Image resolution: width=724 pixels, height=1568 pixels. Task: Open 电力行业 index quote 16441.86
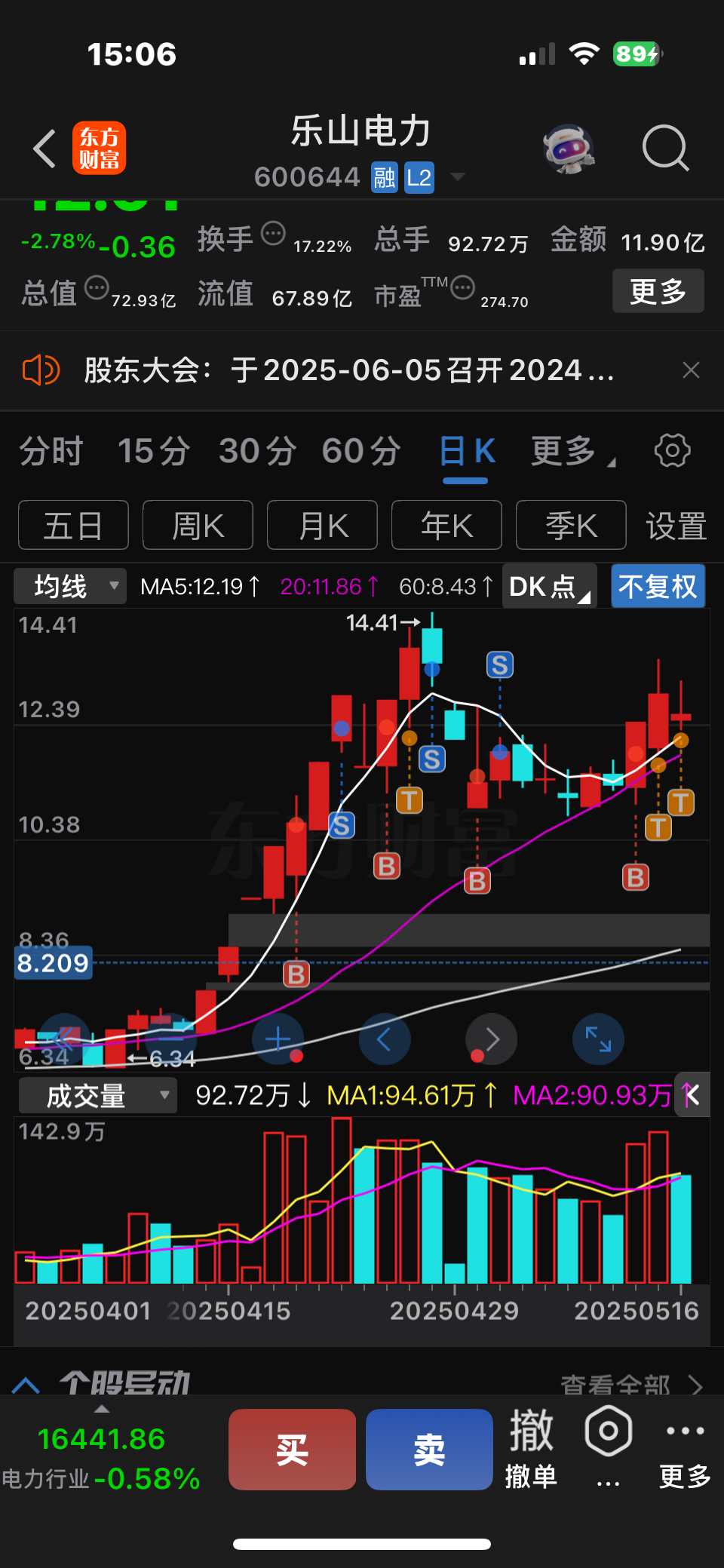(x=101, y=1459)
